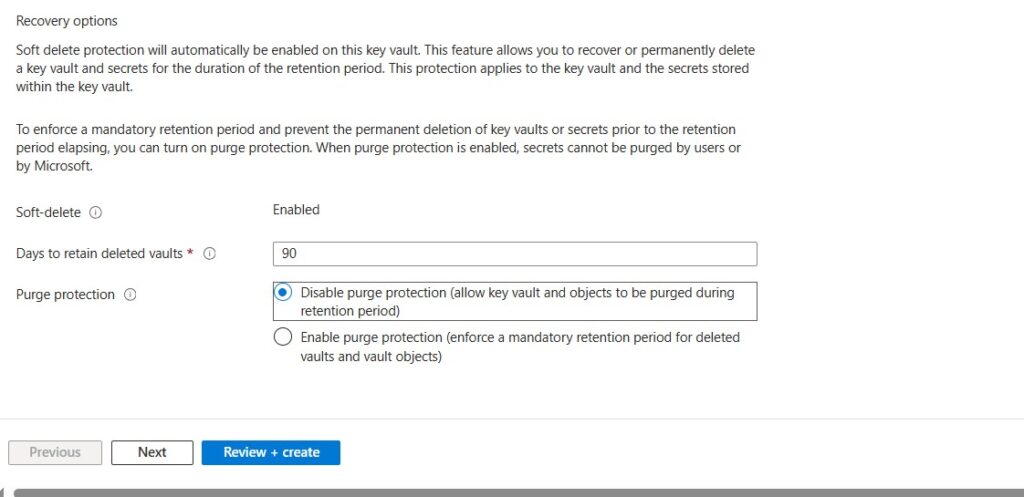
Task: Open info tooltip for Days to retain
Action: point(210,254)
